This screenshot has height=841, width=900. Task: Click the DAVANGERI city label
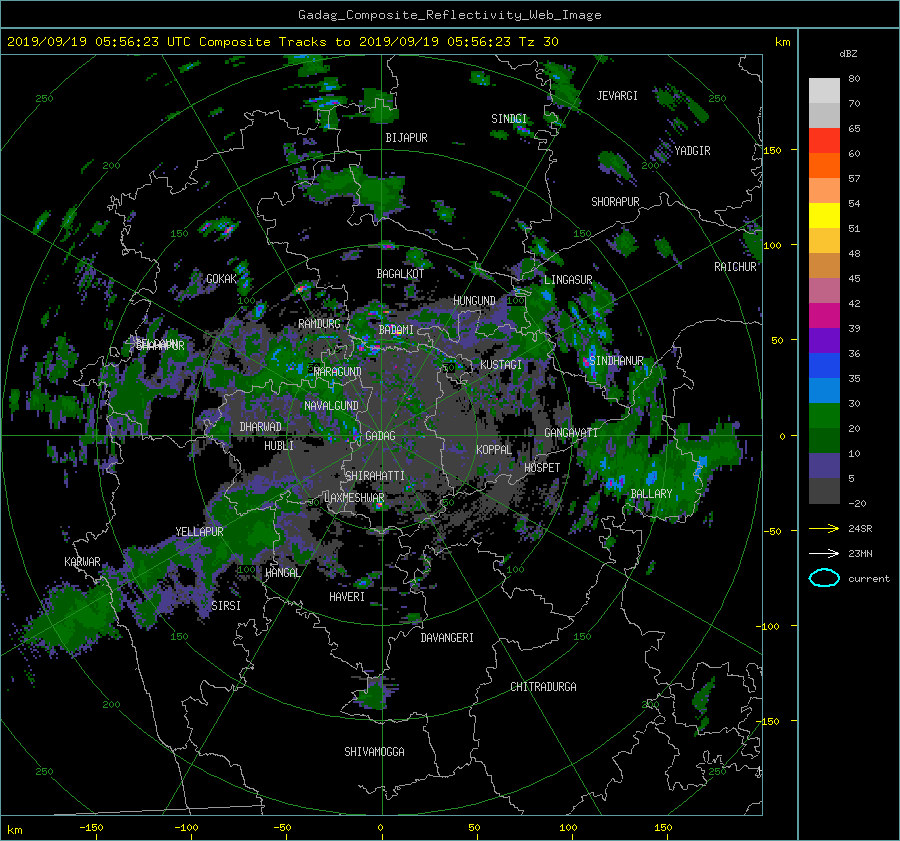[x=447, y=638]
